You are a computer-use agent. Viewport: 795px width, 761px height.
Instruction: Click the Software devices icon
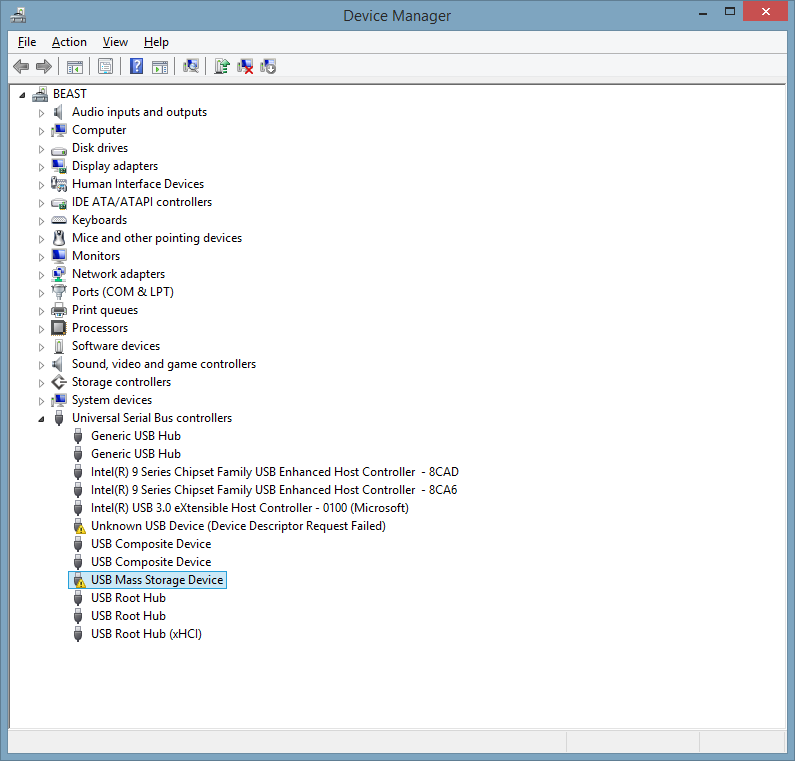(x=59, y=346)
